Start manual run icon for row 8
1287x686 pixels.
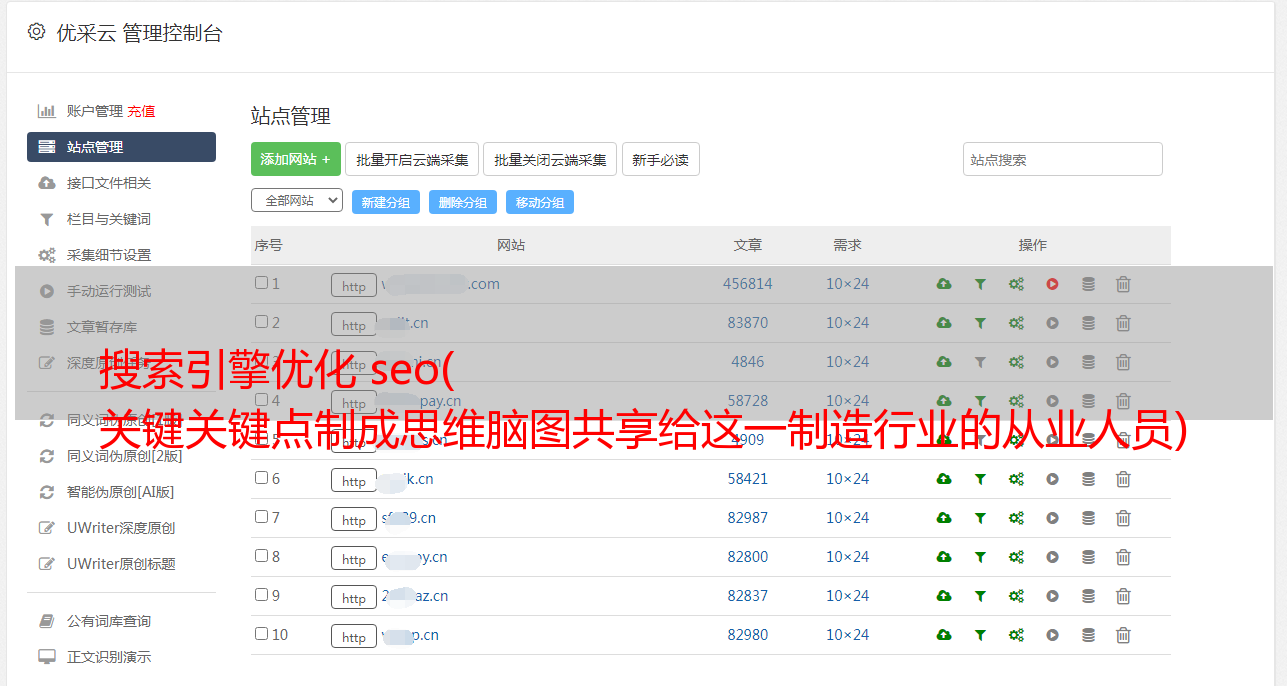click(1052, 557)
